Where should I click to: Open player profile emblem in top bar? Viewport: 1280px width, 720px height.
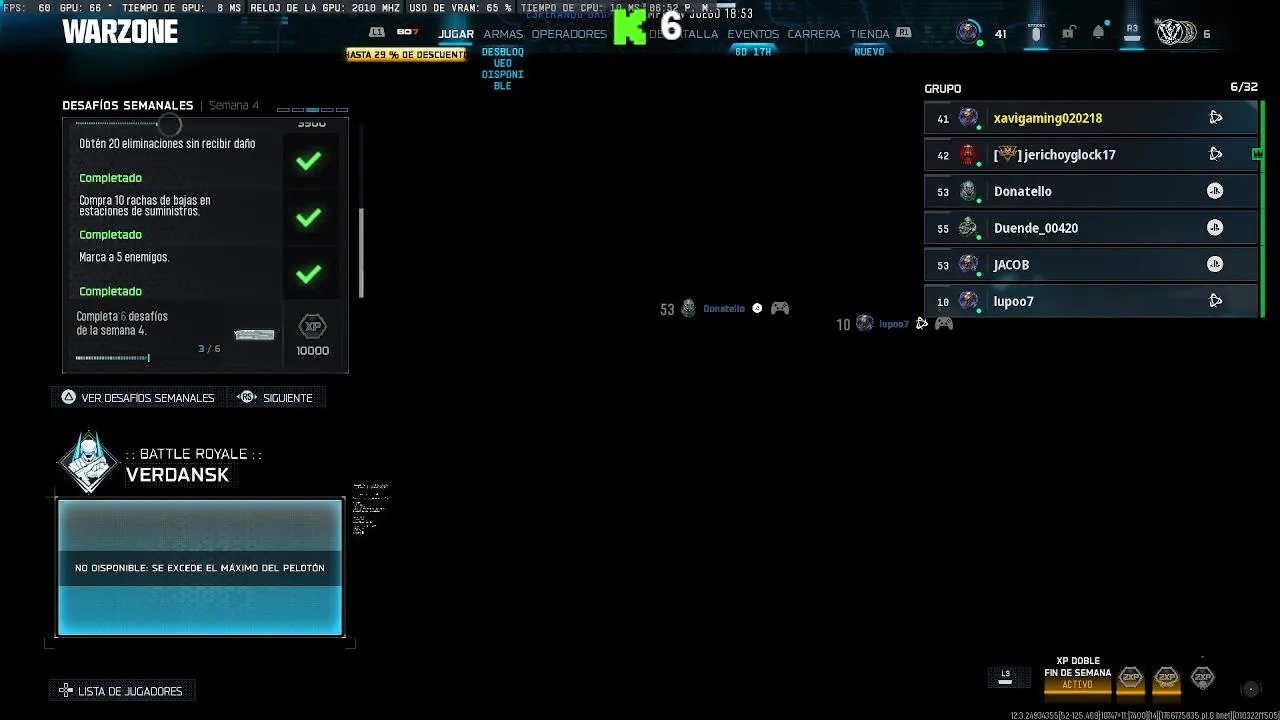click(x=968, y=32)
